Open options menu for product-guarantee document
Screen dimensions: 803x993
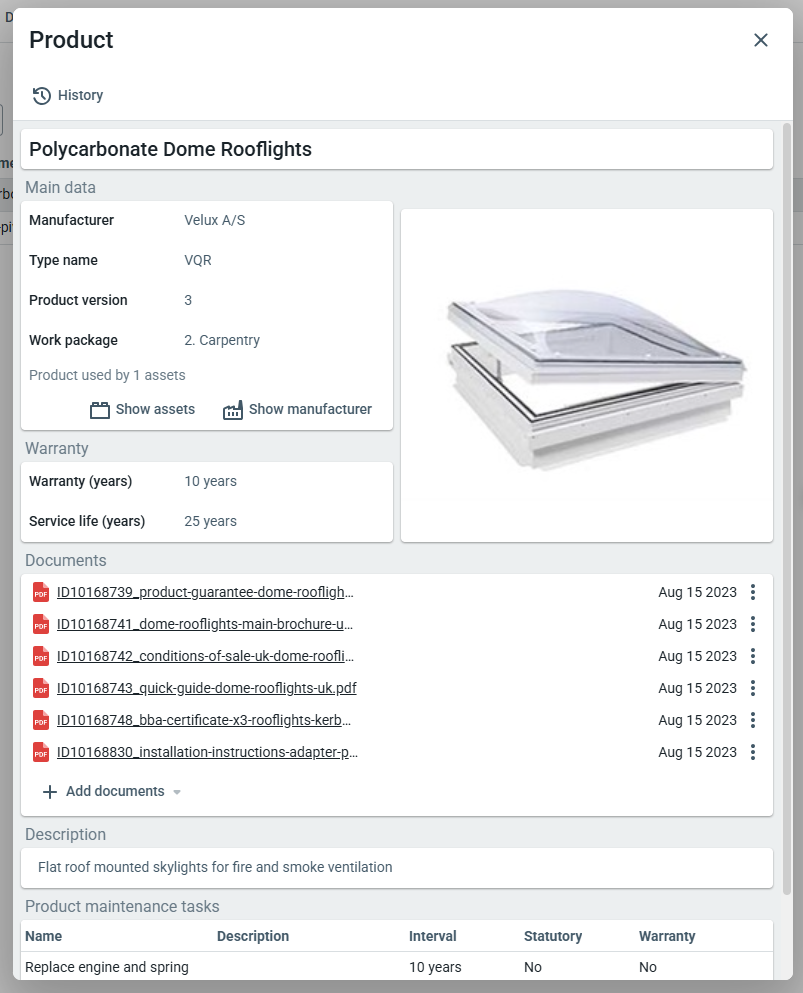[753, 592]
